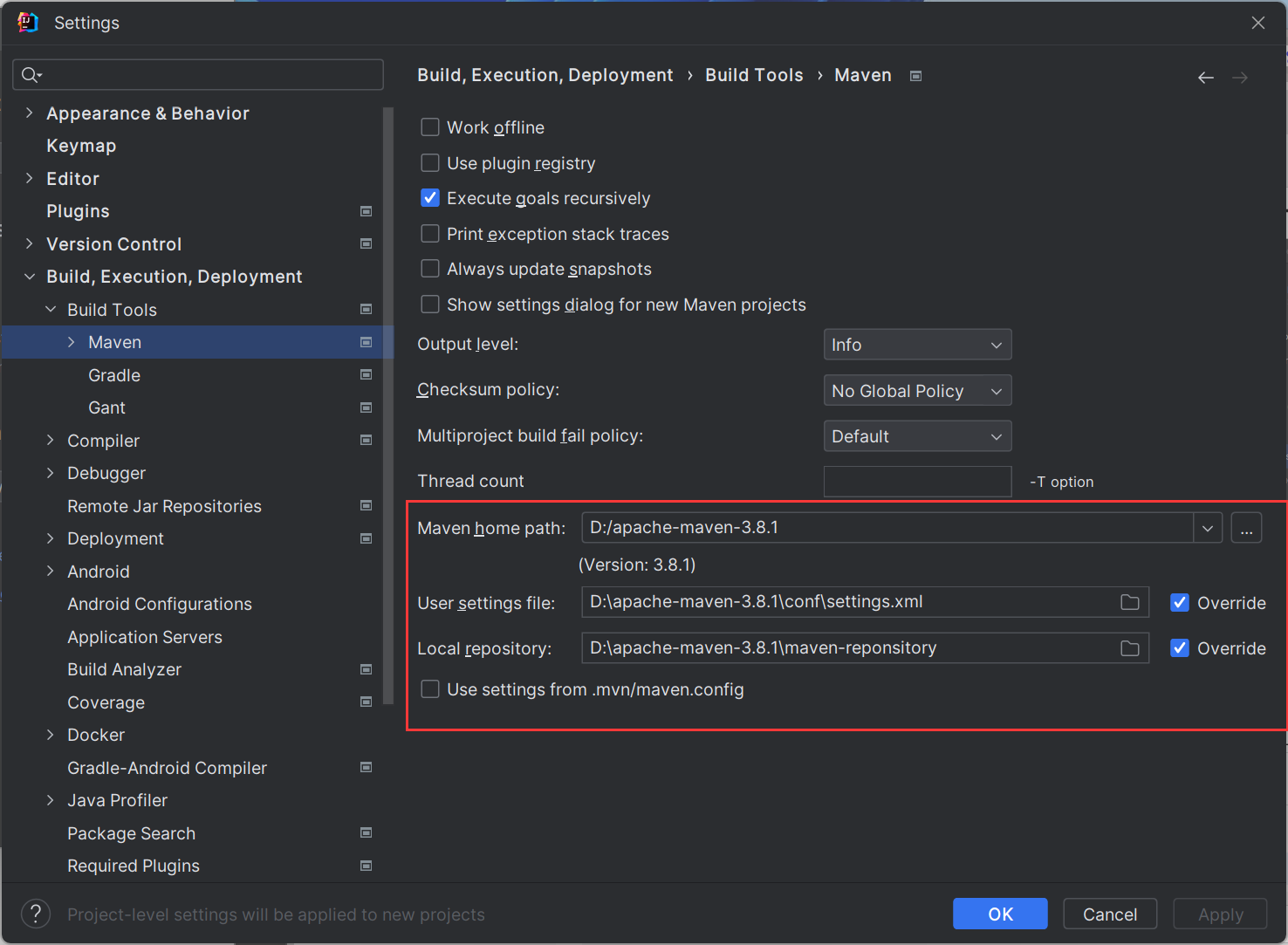Select Gradle under Build Tools
Viewport: 1288px width, 945px height.
click(114, 375)
